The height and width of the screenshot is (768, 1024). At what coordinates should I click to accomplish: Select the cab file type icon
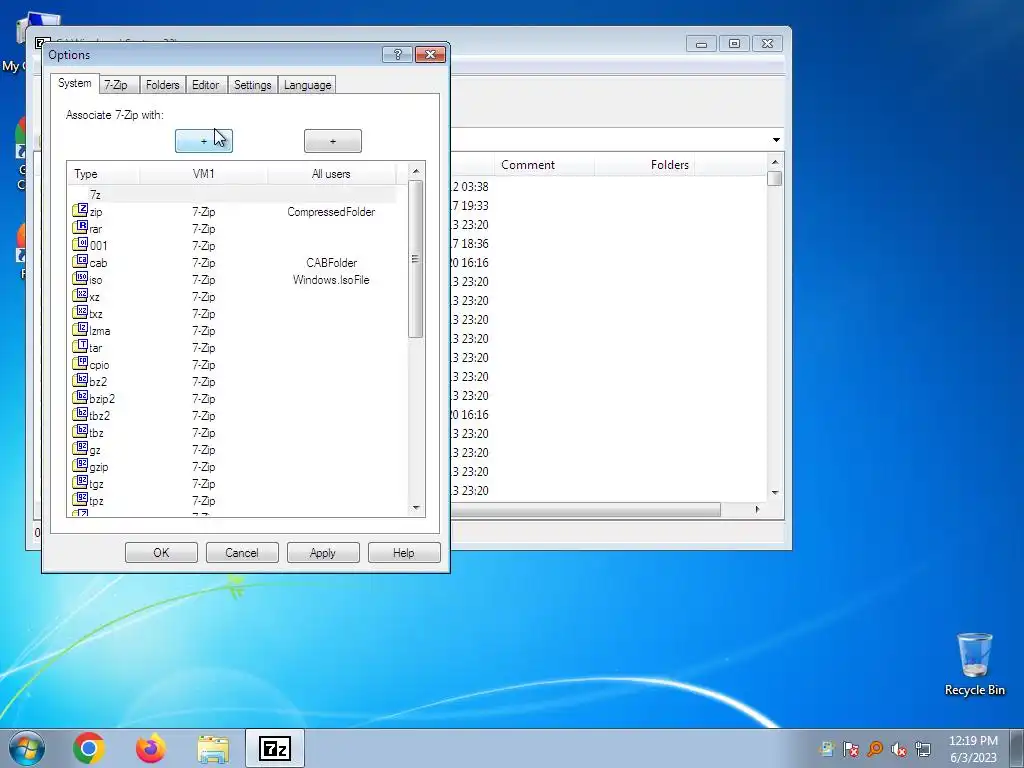point(80,261)
